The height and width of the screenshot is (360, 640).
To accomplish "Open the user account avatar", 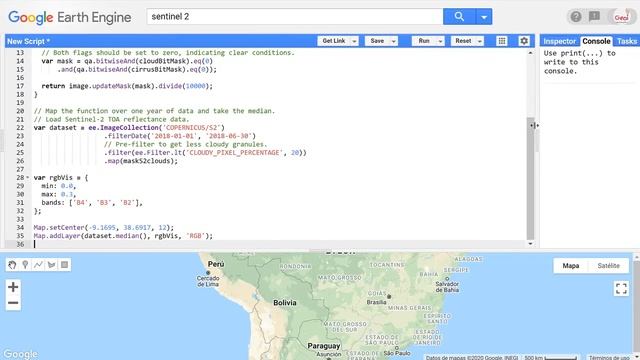I will click(622, 17).
